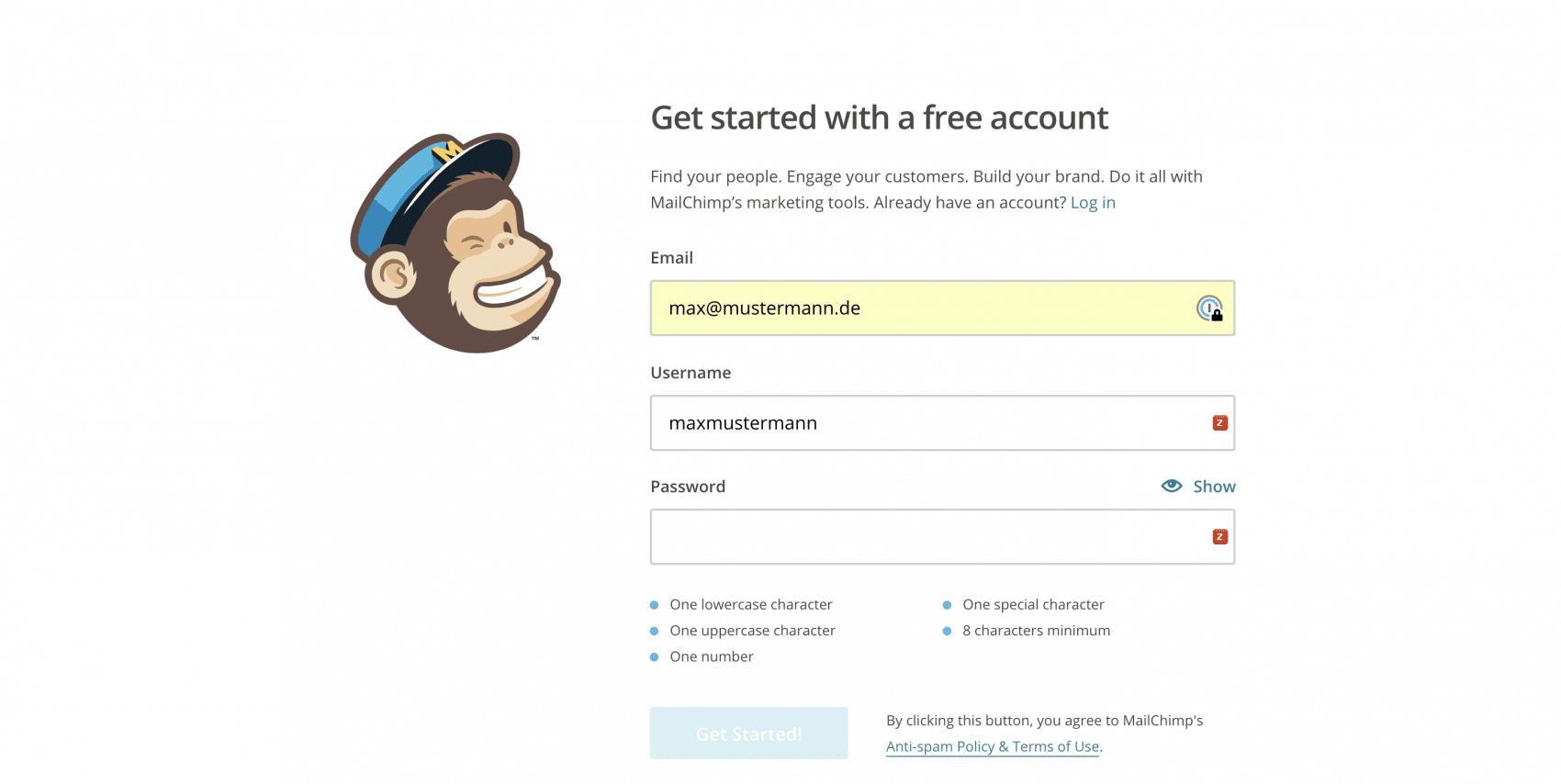This screenshot has width=1561, height=784.
Task: Click the One uppercase character requirement
Action: coord(752,631)
